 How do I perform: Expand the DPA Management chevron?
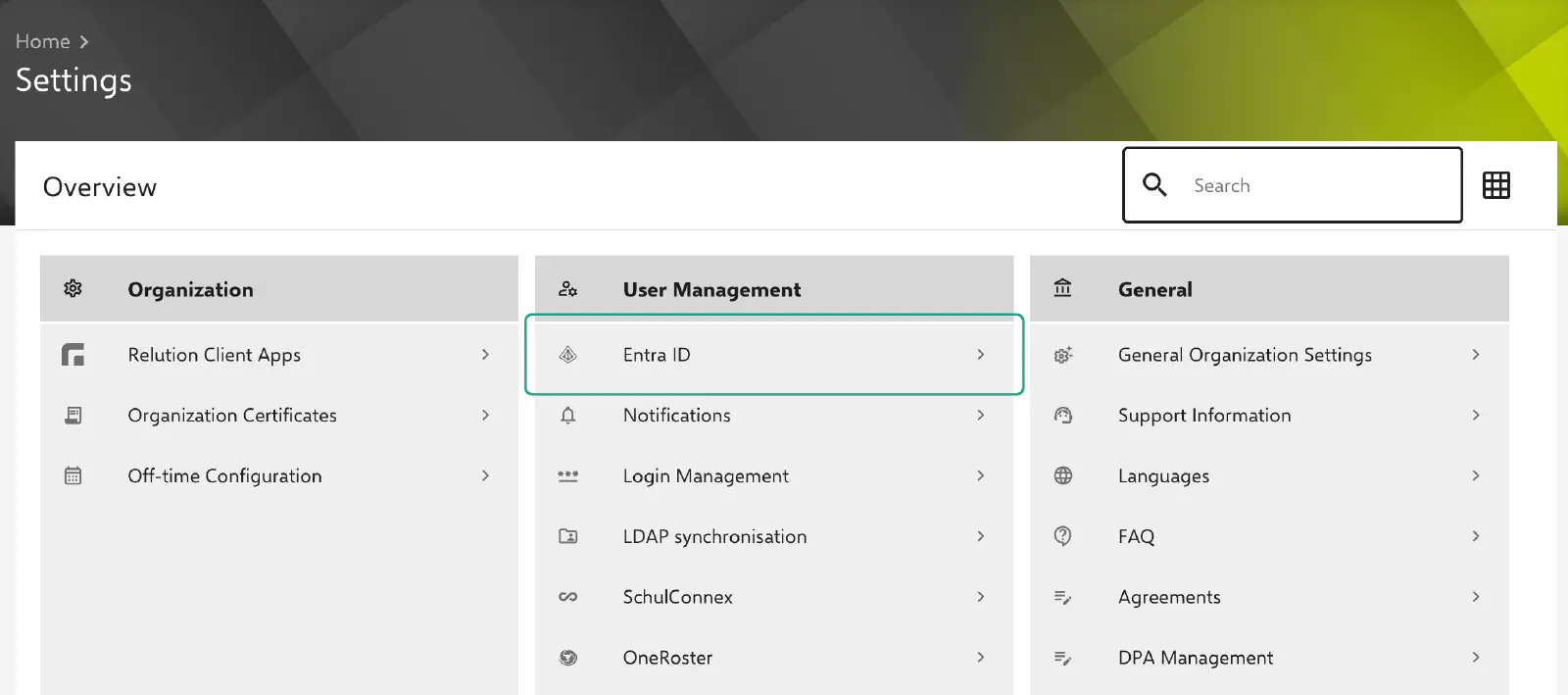pos(1476,658)
